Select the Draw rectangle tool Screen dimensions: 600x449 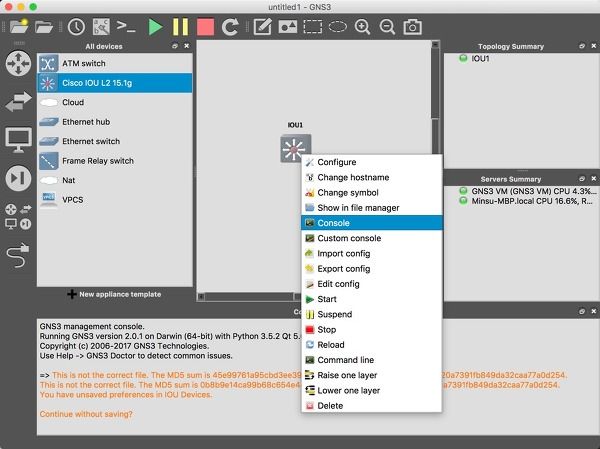[313, 27]
